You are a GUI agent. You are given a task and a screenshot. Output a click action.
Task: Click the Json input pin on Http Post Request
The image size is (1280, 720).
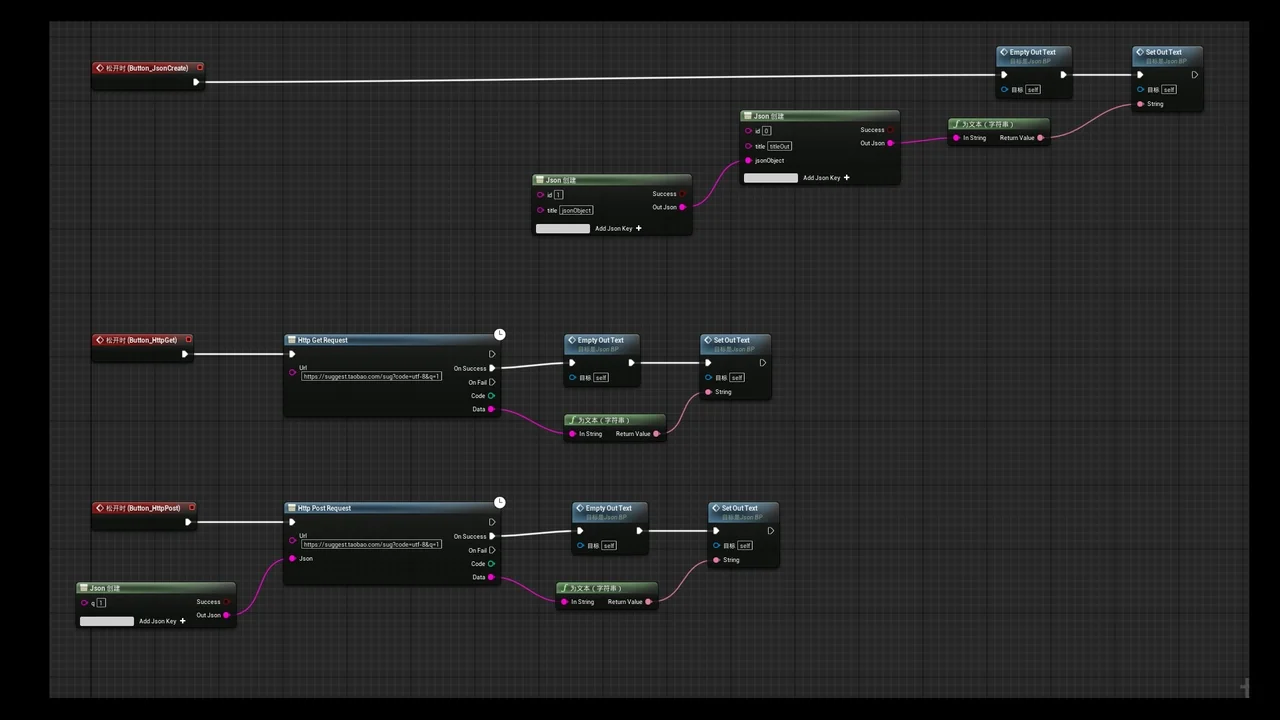tap(292, 558)
